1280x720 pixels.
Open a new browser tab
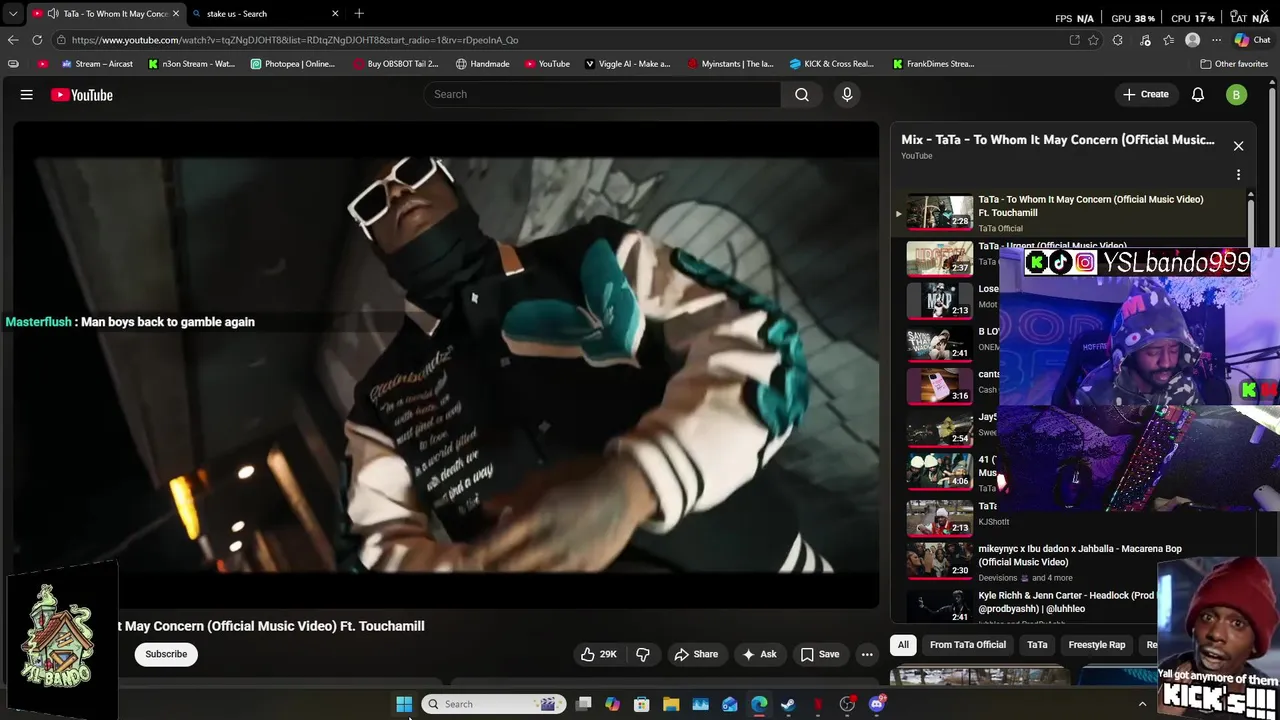359,14
